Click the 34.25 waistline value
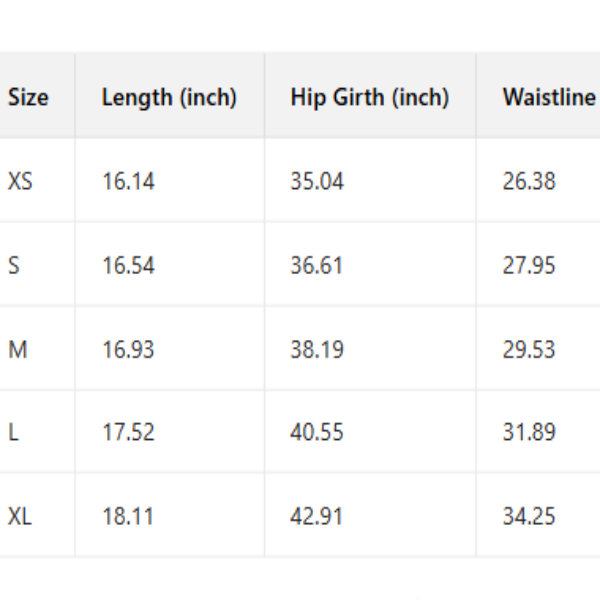The image size is (600, 600). click(x=529, y=517)
